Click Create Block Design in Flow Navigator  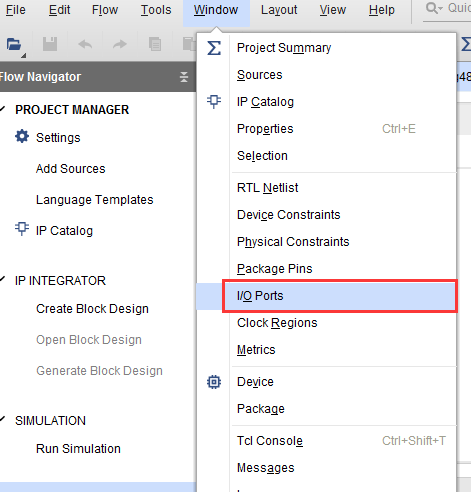pyautogui.click(x=92, y=309)
